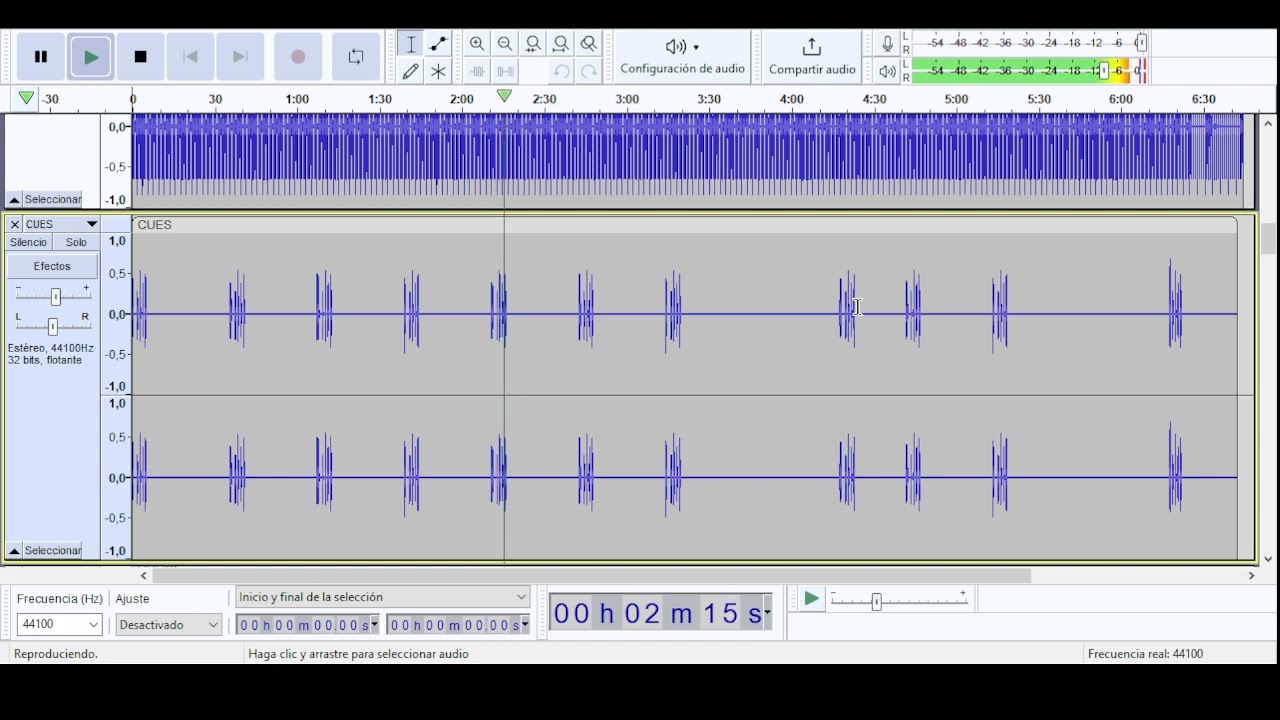
Task: Click the vertical scrollbar down arrow
Action: point(1268,559)
